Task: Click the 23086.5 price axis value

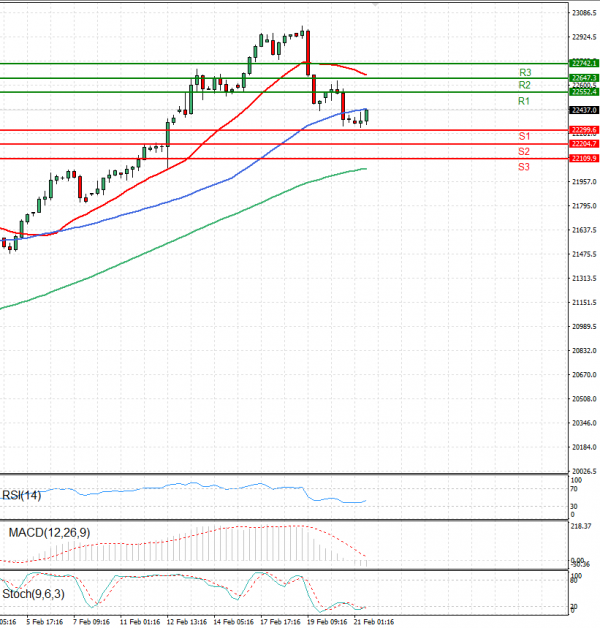Action: (x=584, y=13)
